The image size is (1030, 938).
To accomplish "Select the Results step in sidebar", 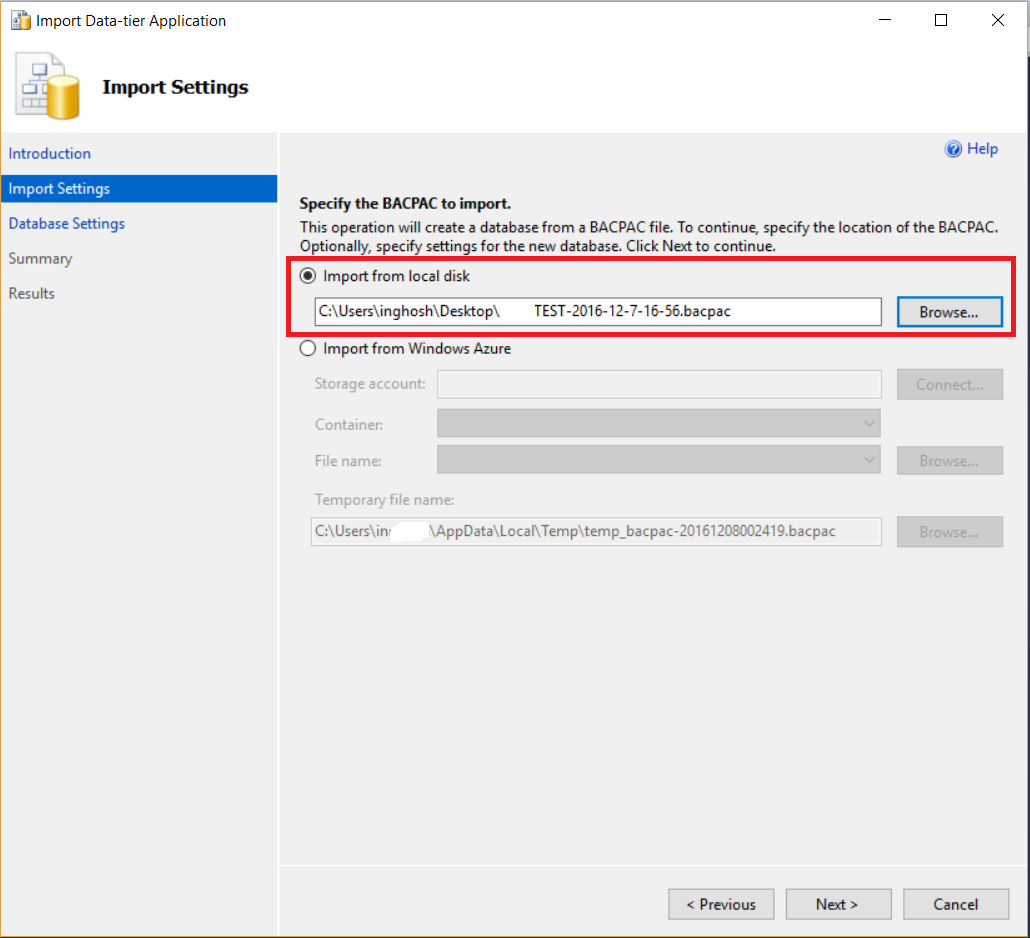I will click(x=32, y=294).
